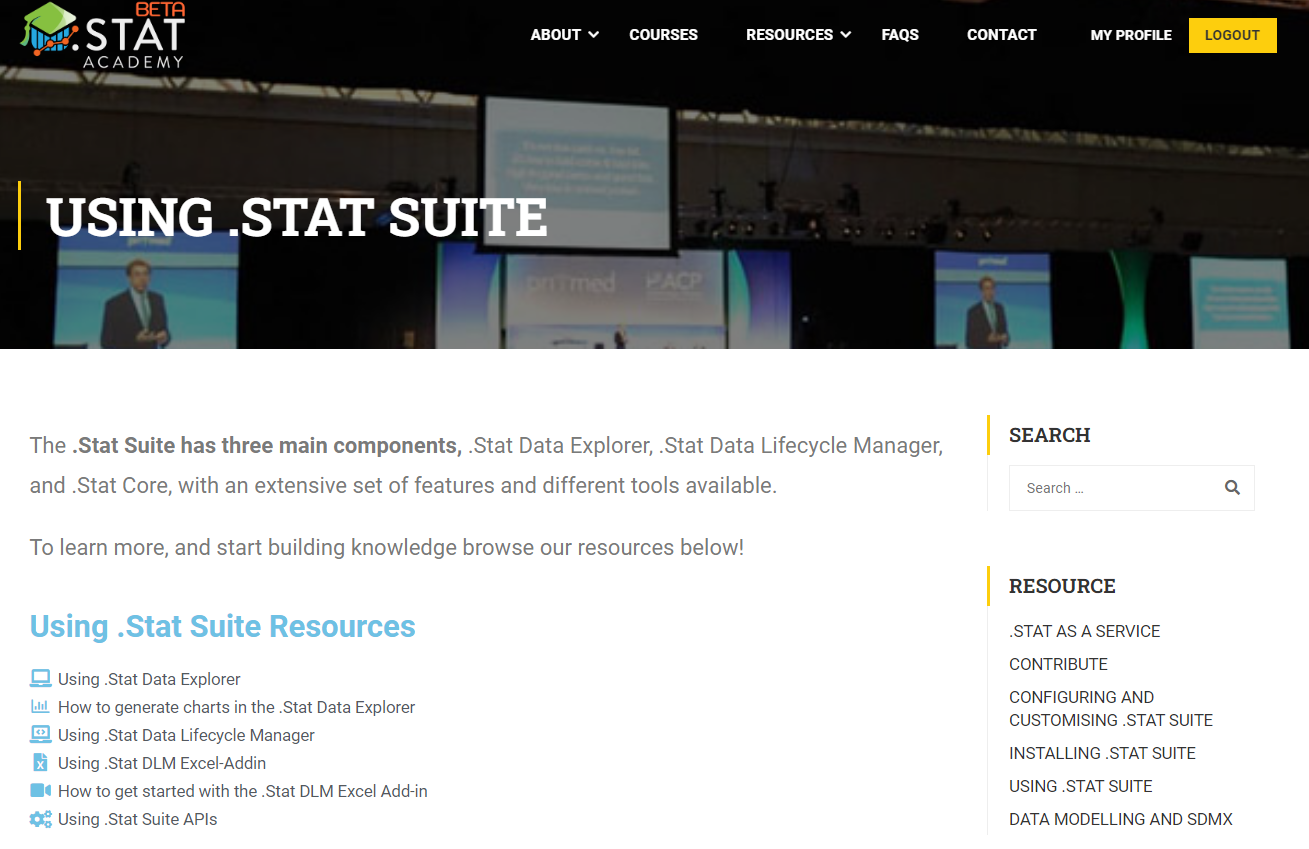Click the laptop icon beside Using .Stat Data Explorer
This screenshot has height=849, width=1309.
pyautogui.click(x=39, y=678)
